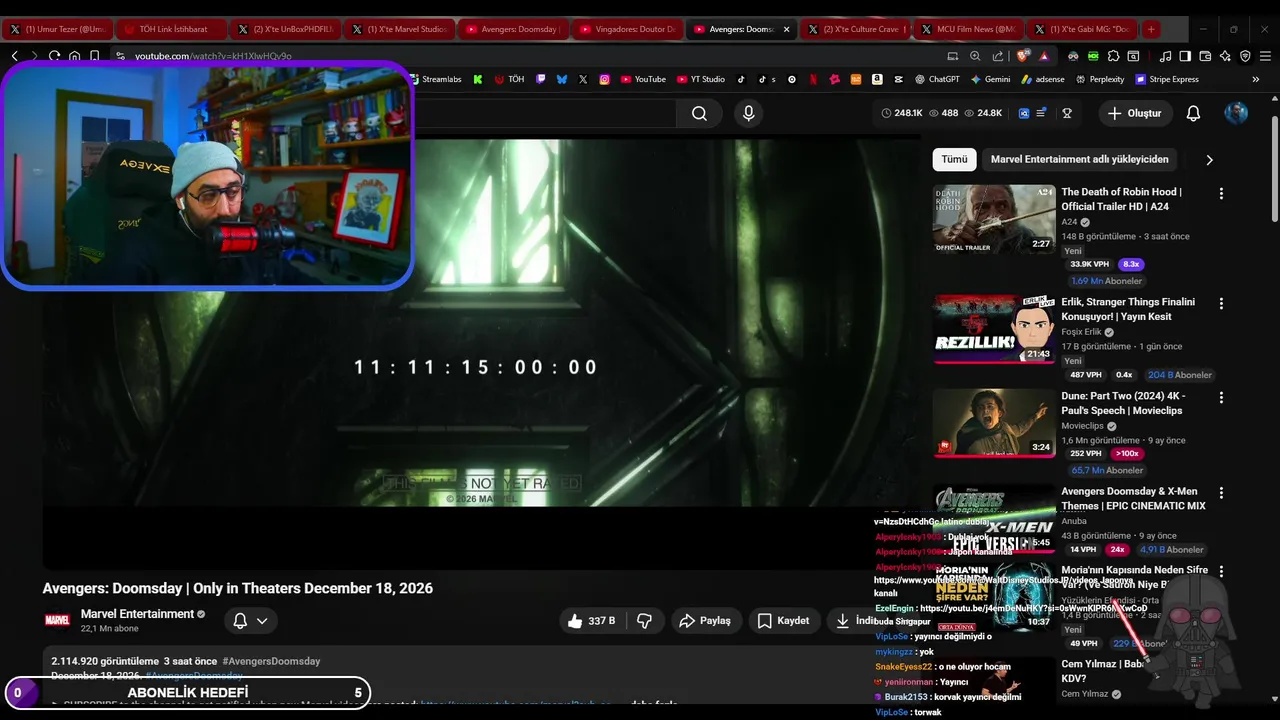Click the Brave Rewards triangle icon
1280x720 pixels.
coord(1044,56)
